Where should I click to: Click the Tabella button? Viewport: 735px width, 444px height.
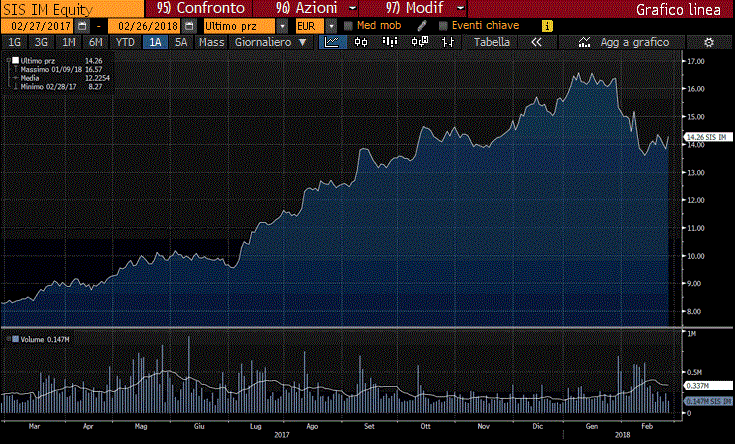pyautogui.click(x=492, y=42)
